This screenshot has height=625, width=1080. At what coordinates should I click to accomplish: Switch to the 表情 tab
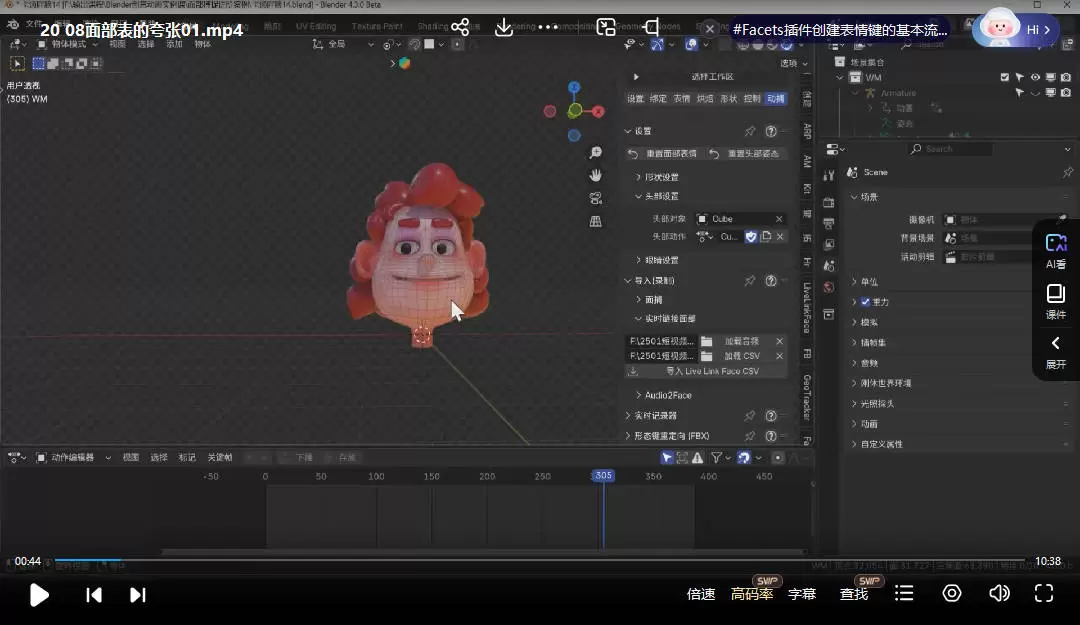click(682, 99)
